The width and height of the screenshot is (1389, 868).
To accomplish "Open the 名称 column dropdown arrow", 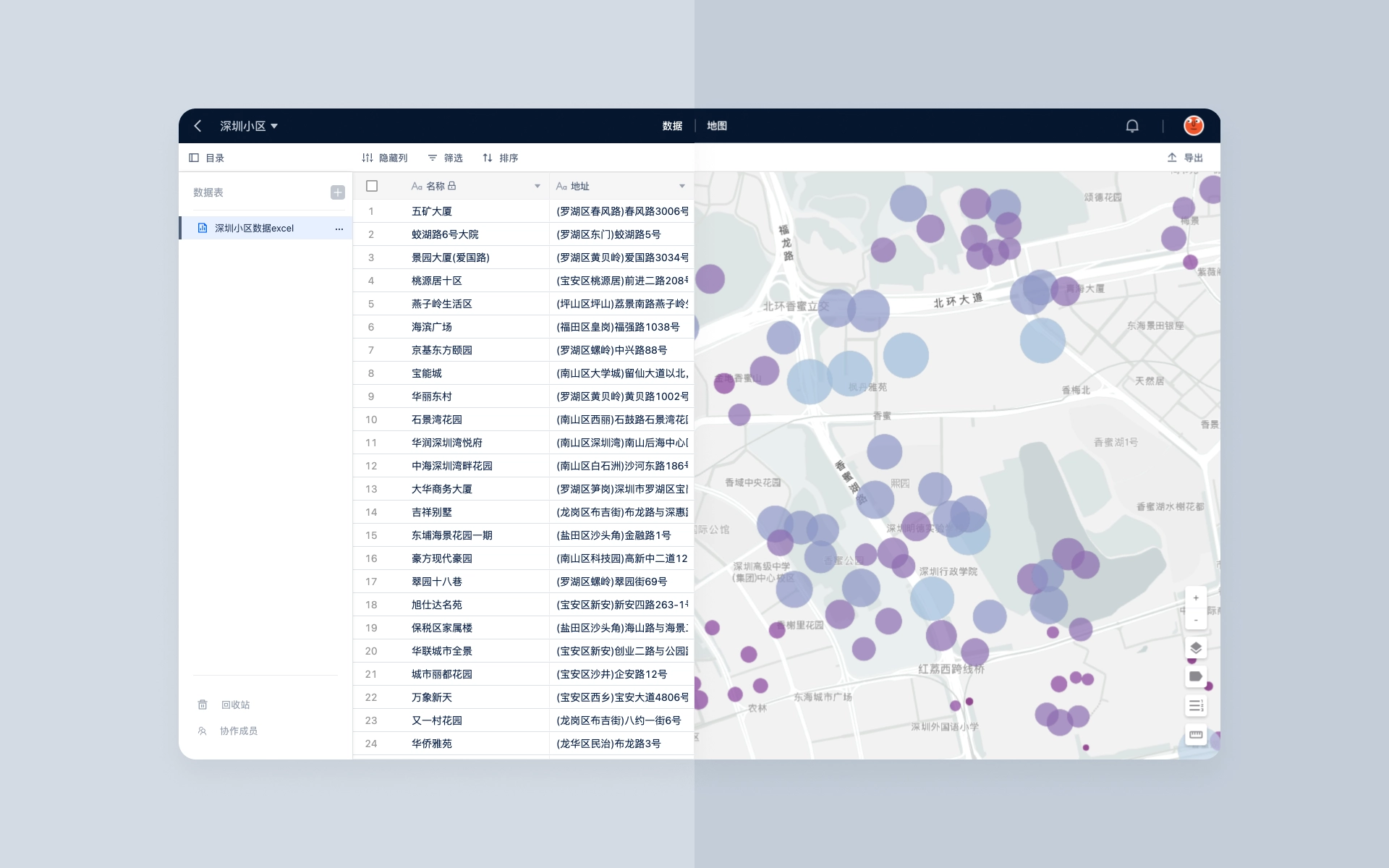I will (537, 186).
